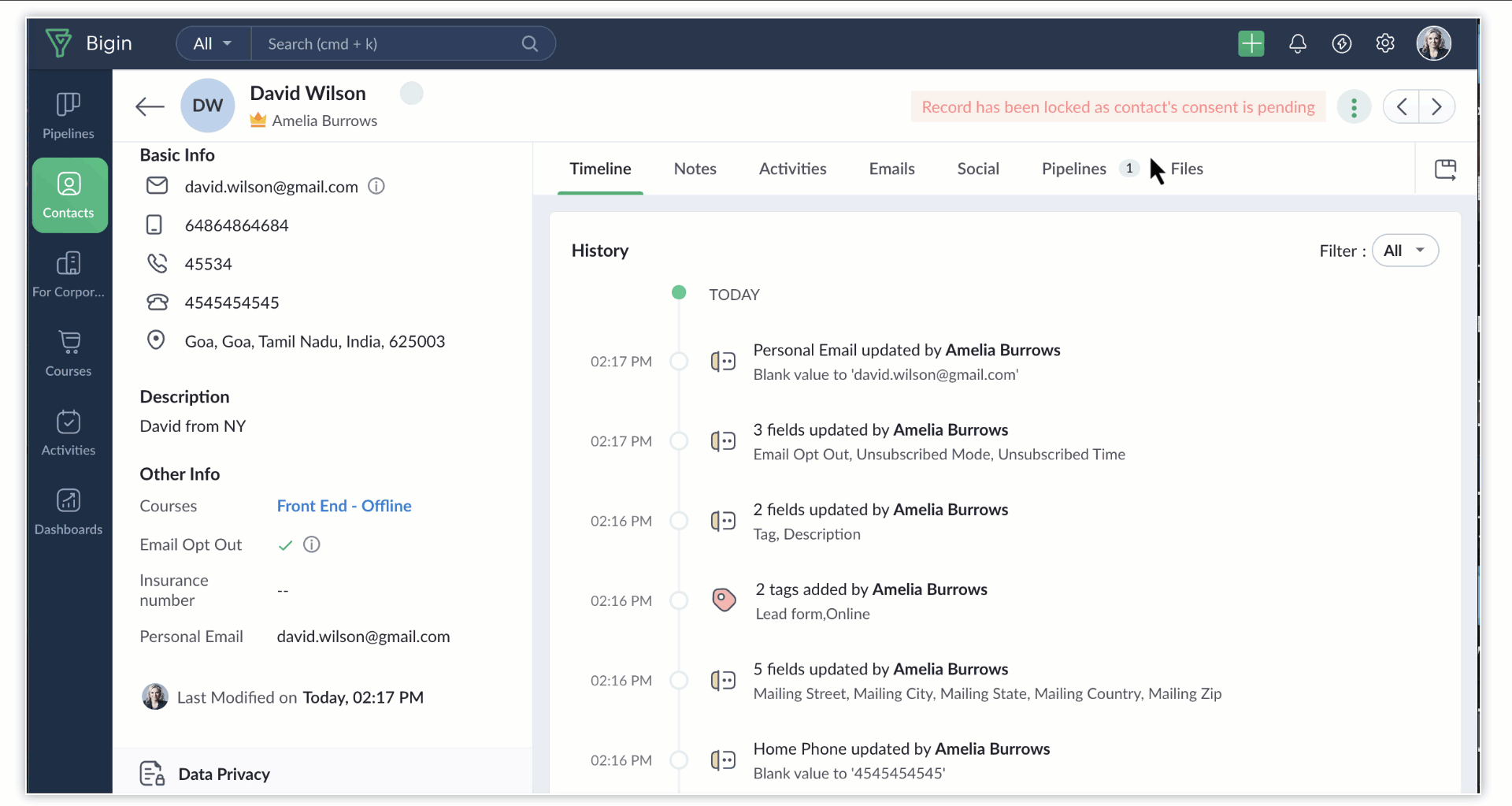The image size is (1512, 806).
Task: Switch to the Notes tab
Action: [x=695, y=169]
